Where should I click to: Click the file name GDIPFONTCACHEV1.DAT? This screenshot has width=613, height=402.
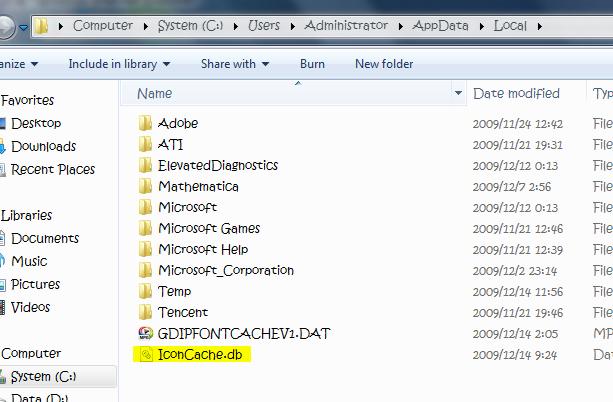pos(244,334)
